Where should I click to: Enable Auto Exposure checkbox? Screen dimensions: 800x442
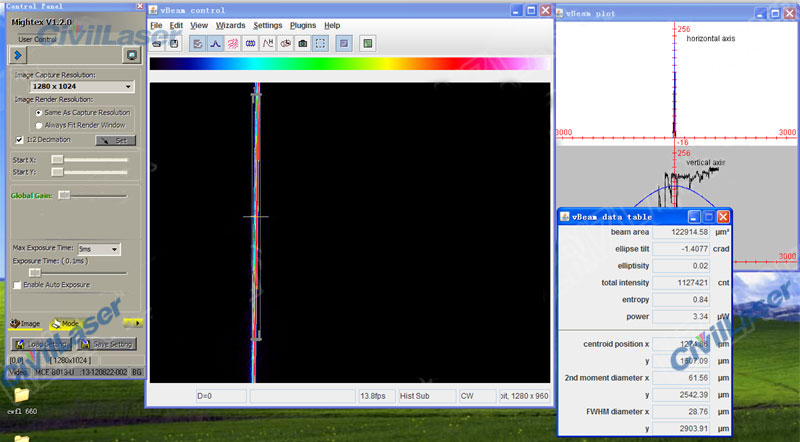point(17,285)
